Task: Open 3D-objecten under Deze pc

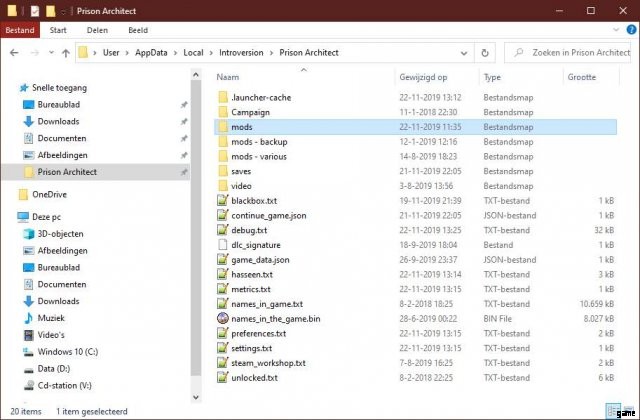Action: click(x=60, y=234)
